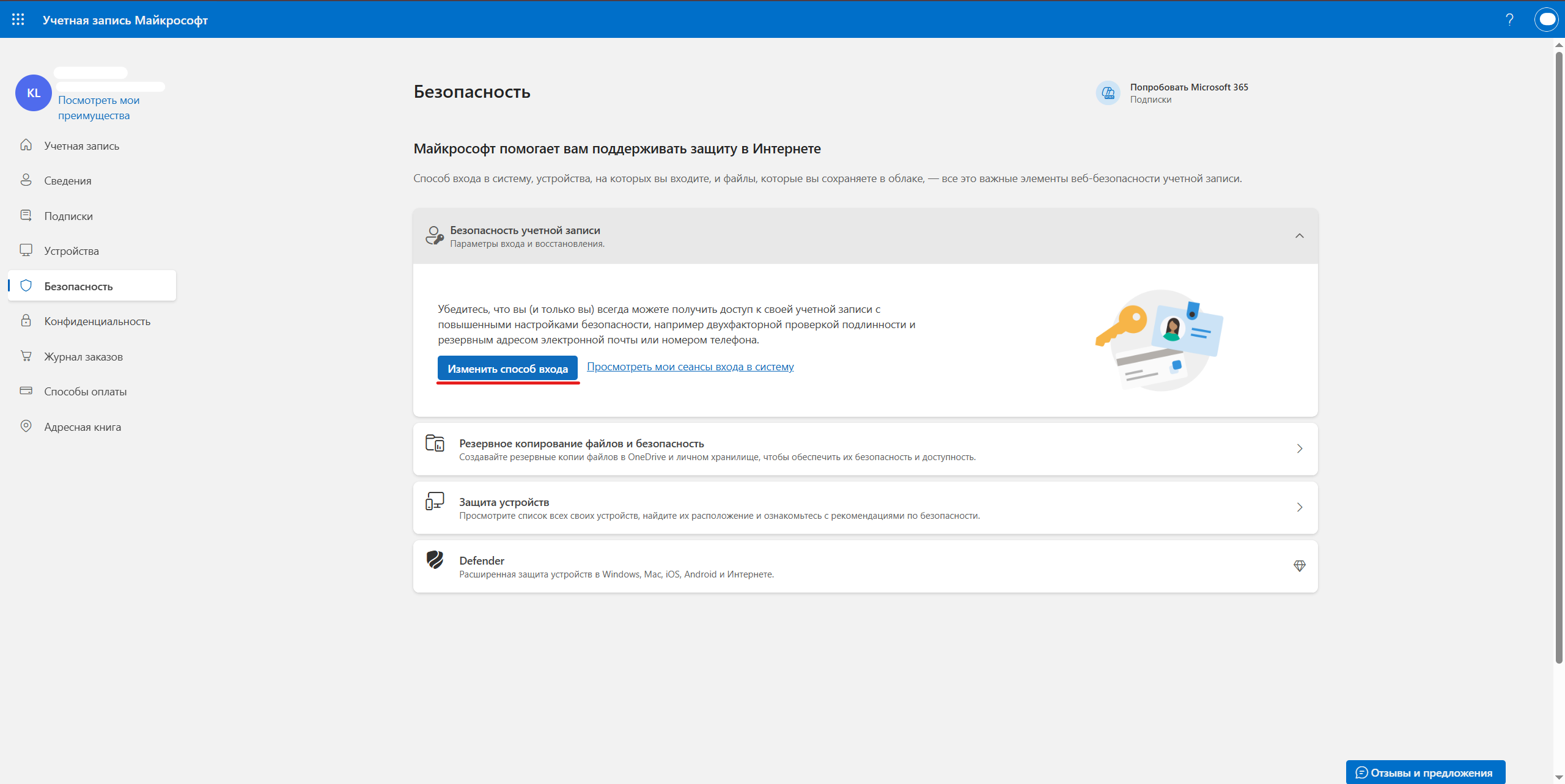
Task: Click the home icon beside Учетная запись
Action: coord(26,145)
